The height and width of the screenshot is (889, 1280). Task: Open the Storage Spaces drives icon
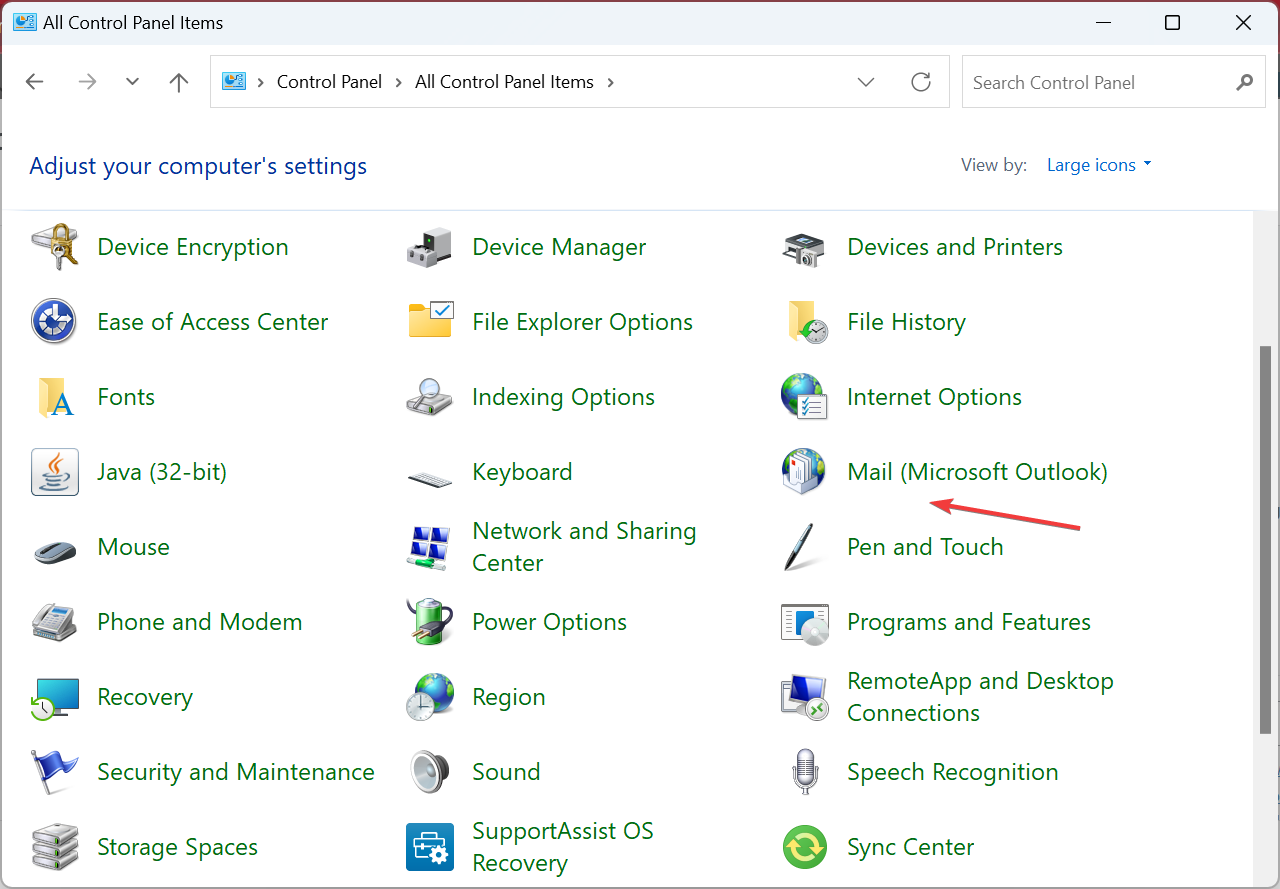click(54, 847)
